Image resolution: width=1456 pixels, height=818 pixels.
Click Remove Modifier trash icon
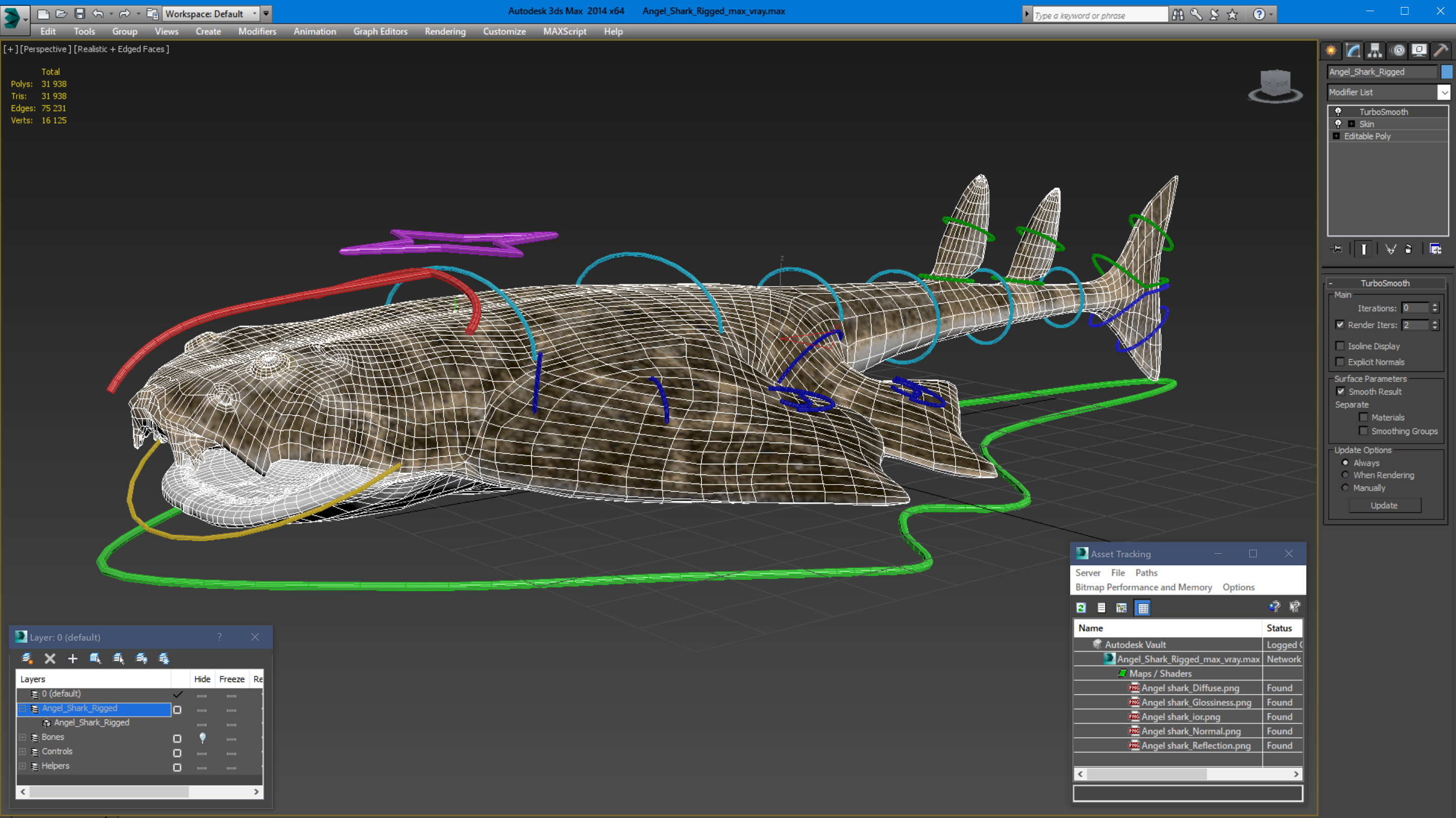[1408, 249]
